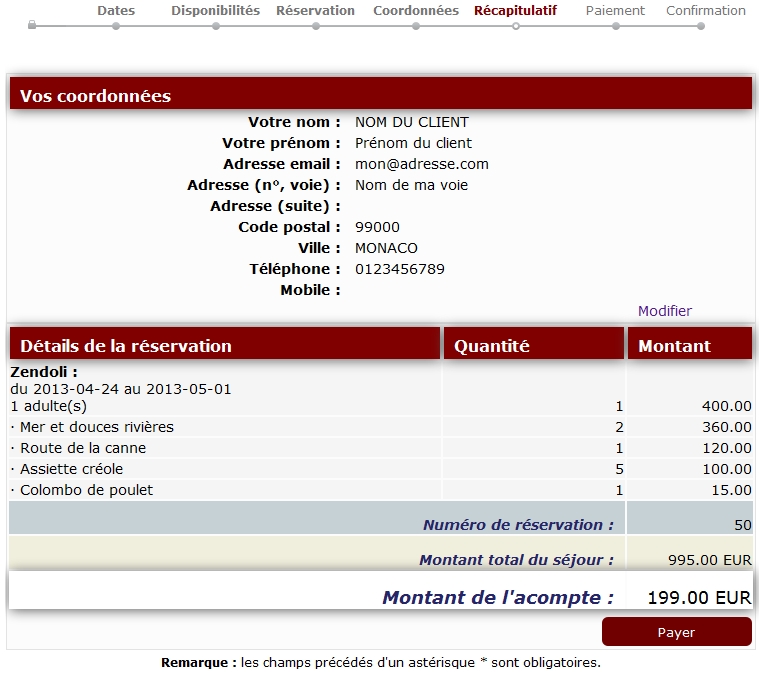The image size is (764, 674).
Task: Click the Détails de la réservation header
Action: click(126, 346)
